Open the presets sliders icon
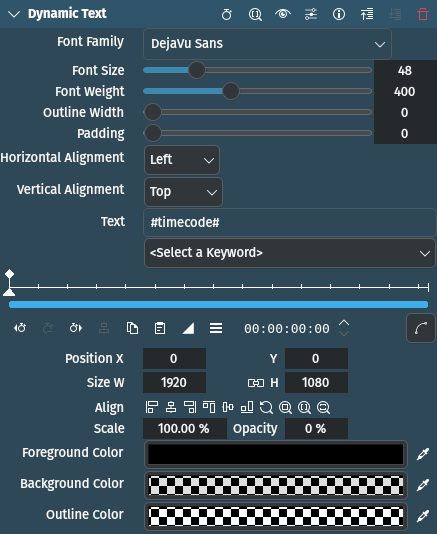This screenshot has height=534, width=437. point(311,14)
